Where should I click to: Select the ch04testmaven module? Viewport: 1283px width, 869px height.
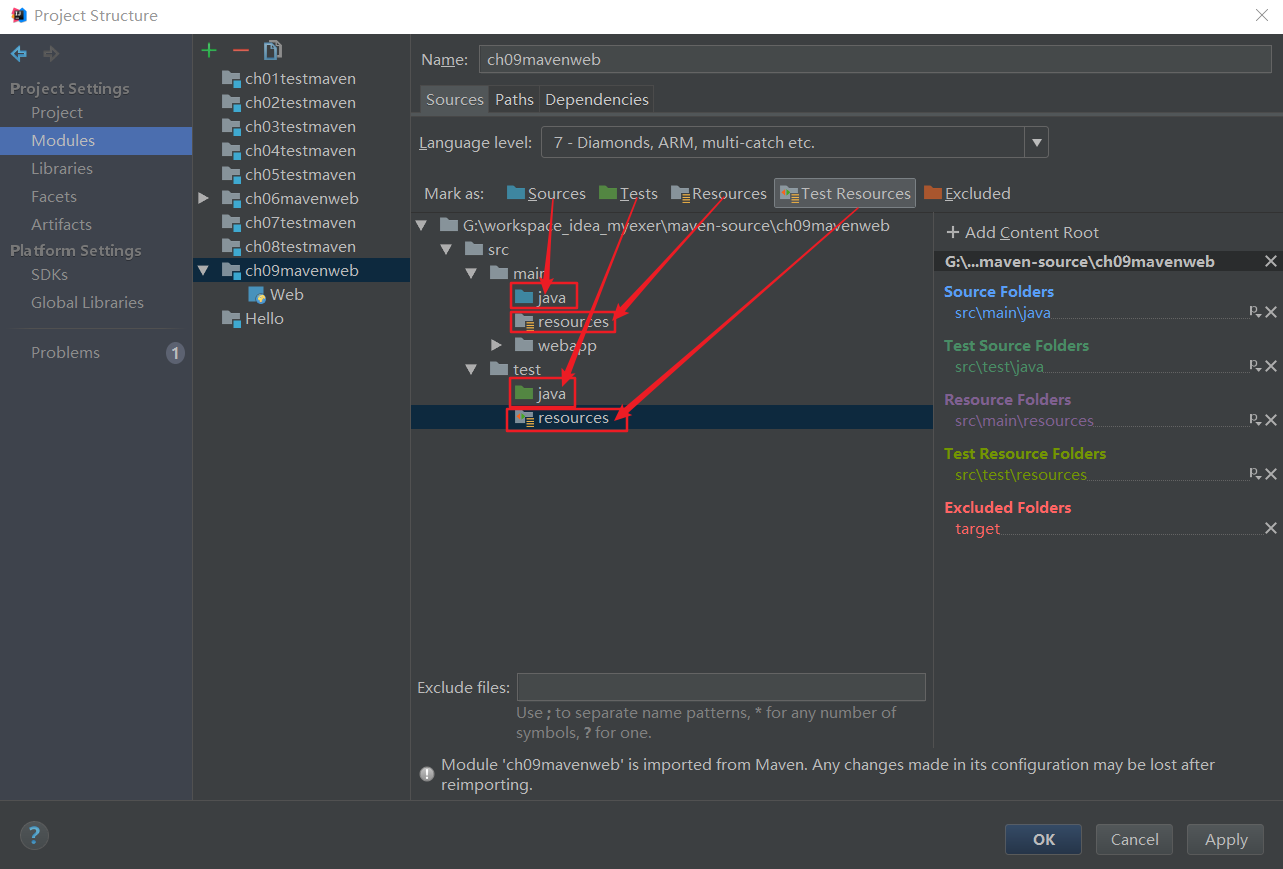tap(301, 151)
